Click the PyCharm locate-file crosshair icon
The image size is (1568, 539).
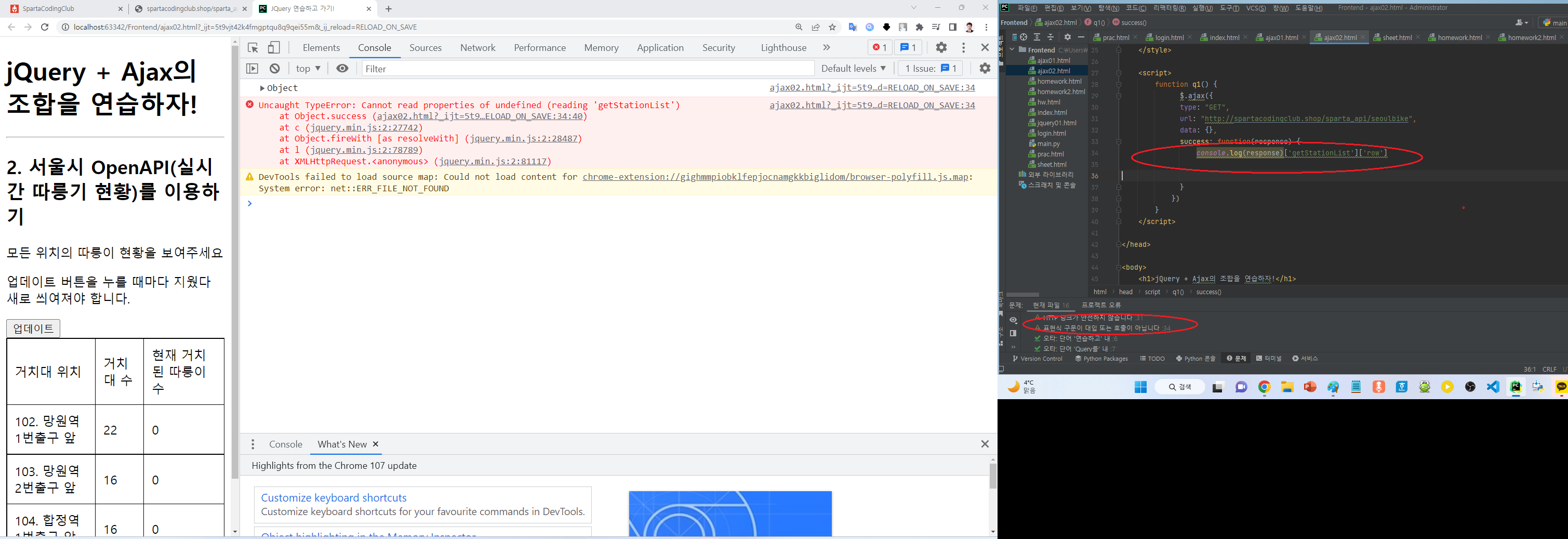tap(1023, 37)
